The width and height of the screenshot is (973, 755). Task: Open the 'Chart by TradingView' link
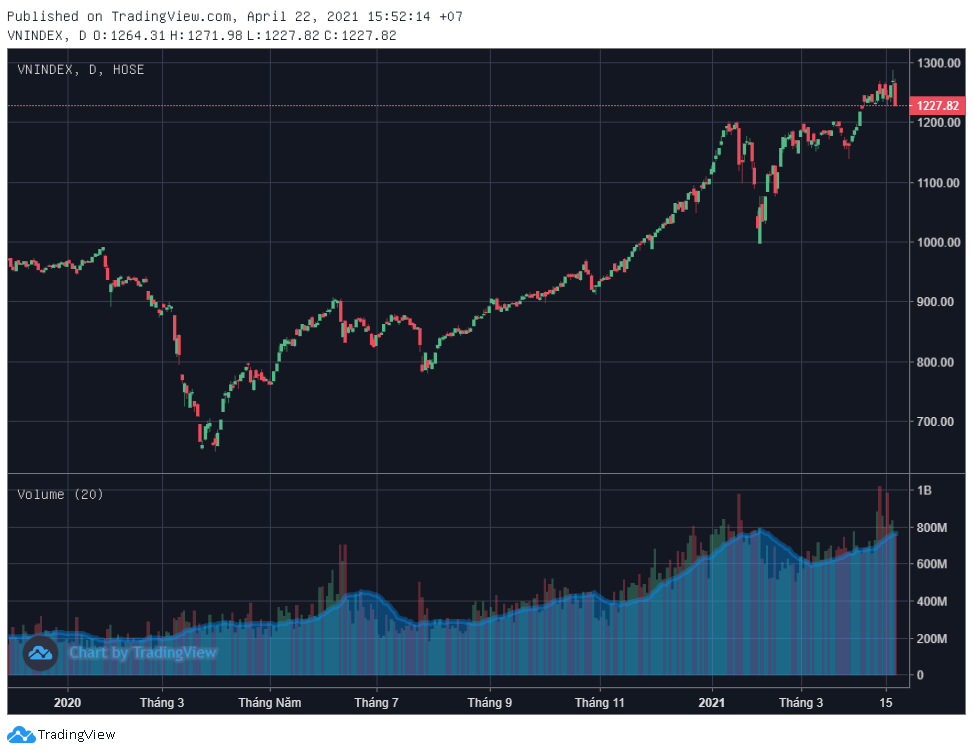(142, 653)
